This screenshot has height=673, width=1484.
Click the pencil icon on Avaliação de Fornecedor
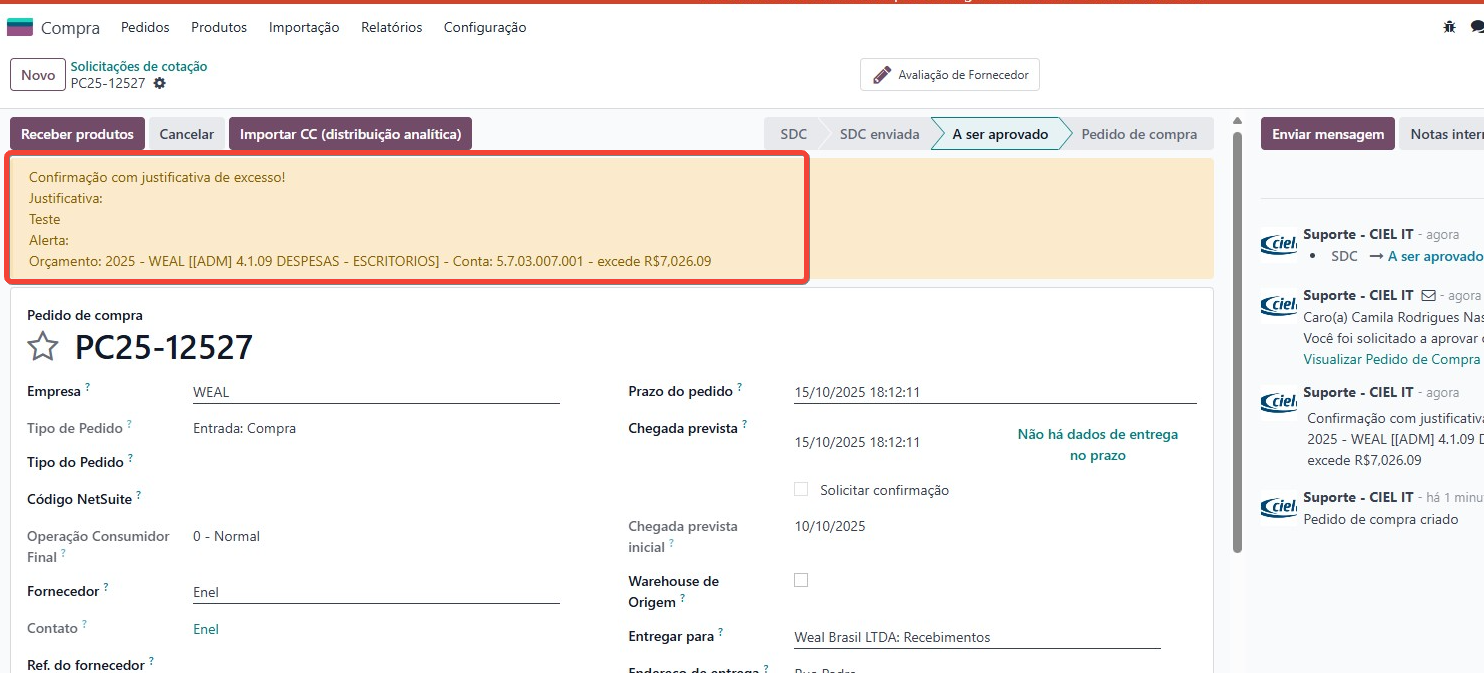[881, 75]
